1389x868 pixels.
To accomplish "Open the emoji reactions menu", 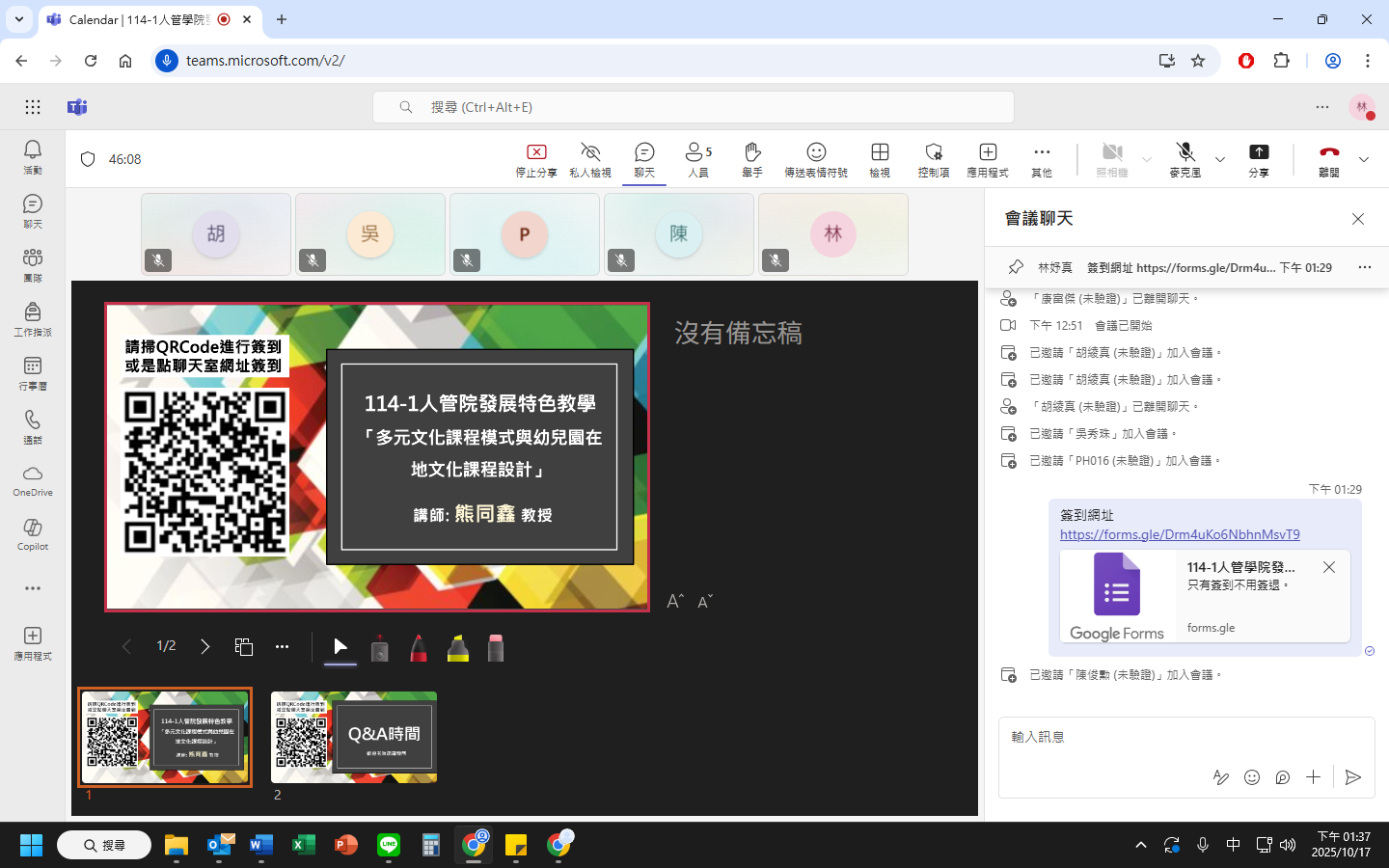I will click(816, 158).
